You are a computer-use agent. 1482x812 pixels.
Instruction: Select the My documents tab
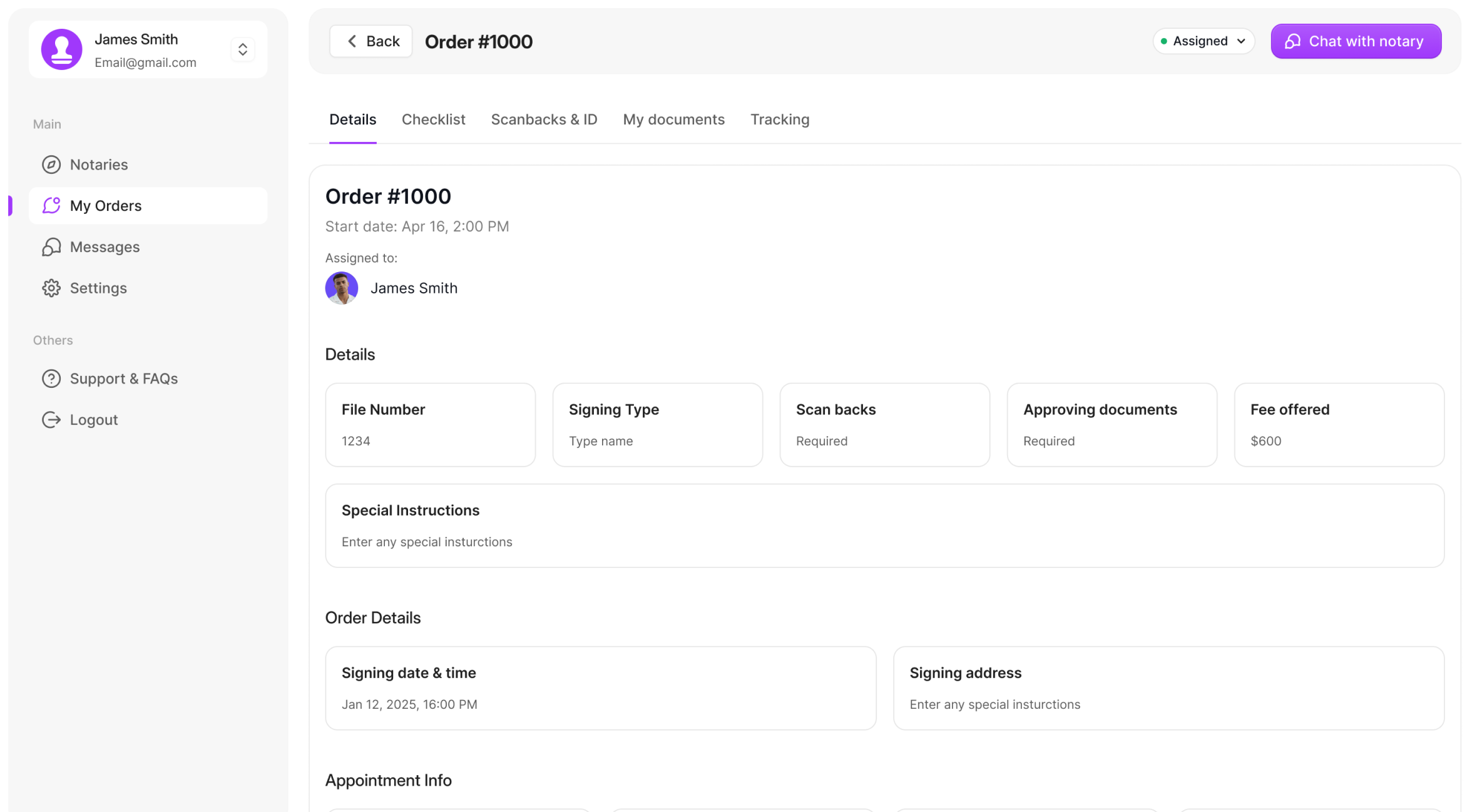point(673,119)
